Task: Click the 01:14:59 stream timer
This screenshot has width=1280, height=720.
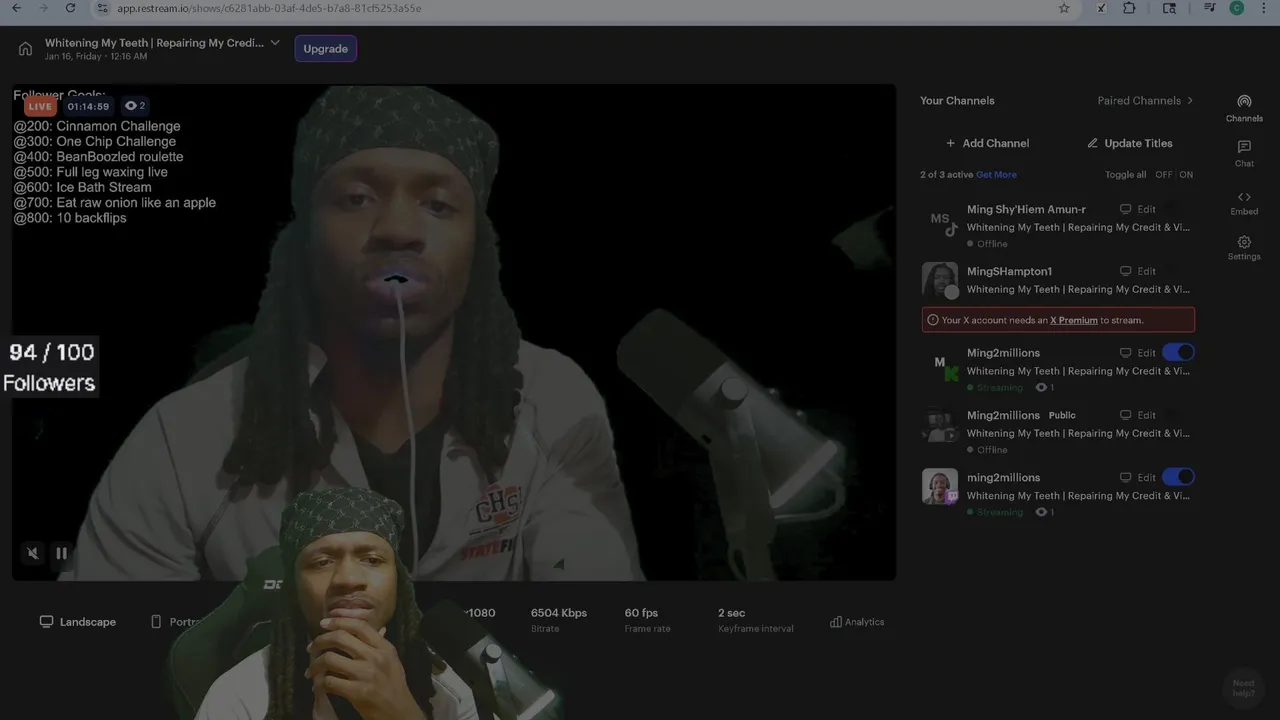Action: coord(88,106)
